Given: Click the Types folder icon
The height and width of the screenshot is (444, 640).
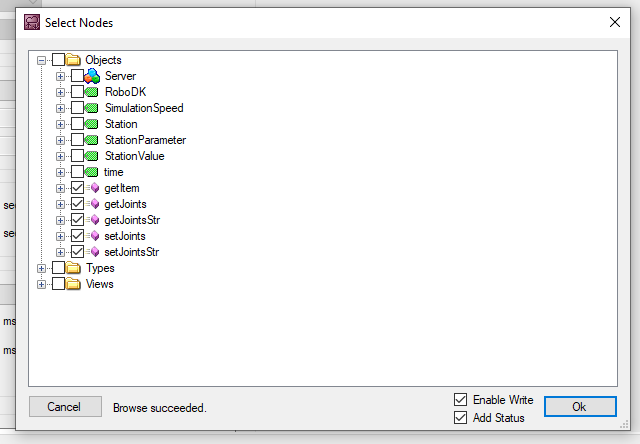Looking at the screenshot, I should pyautogui.click(x=73, y=268).
